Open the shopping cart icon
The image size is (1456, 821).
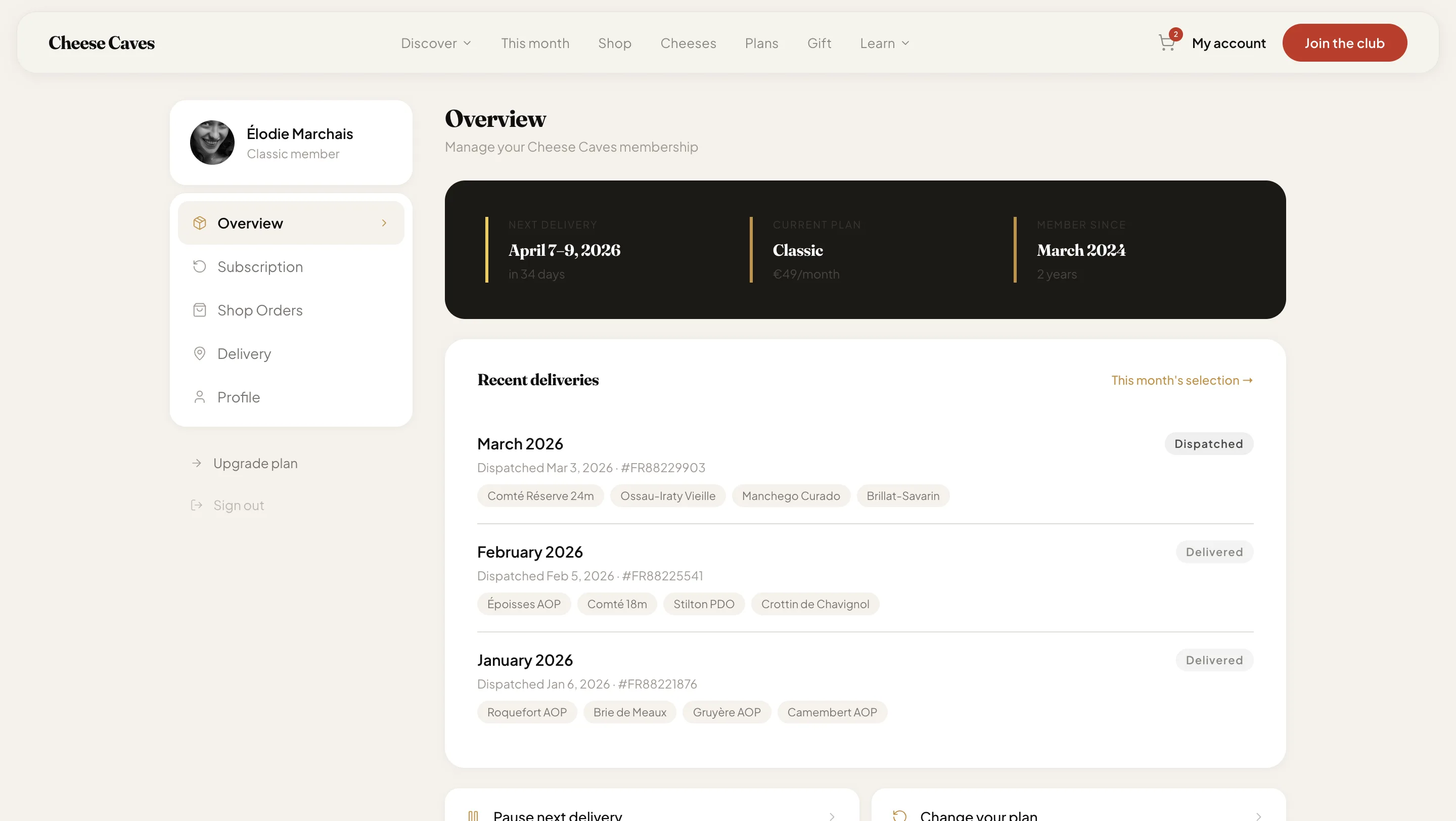(1167, 42)
